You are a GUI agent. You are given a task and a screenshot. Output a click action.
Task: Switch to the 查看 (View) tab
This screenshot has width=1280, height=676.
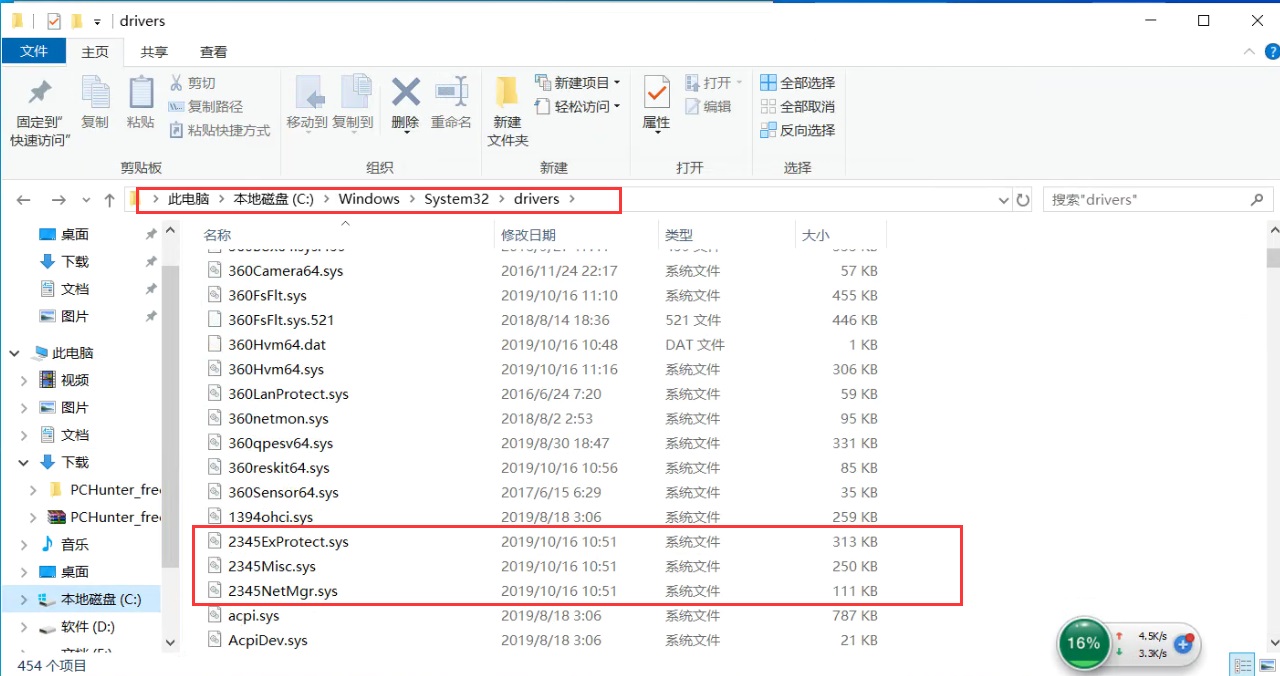click(212, 51)
